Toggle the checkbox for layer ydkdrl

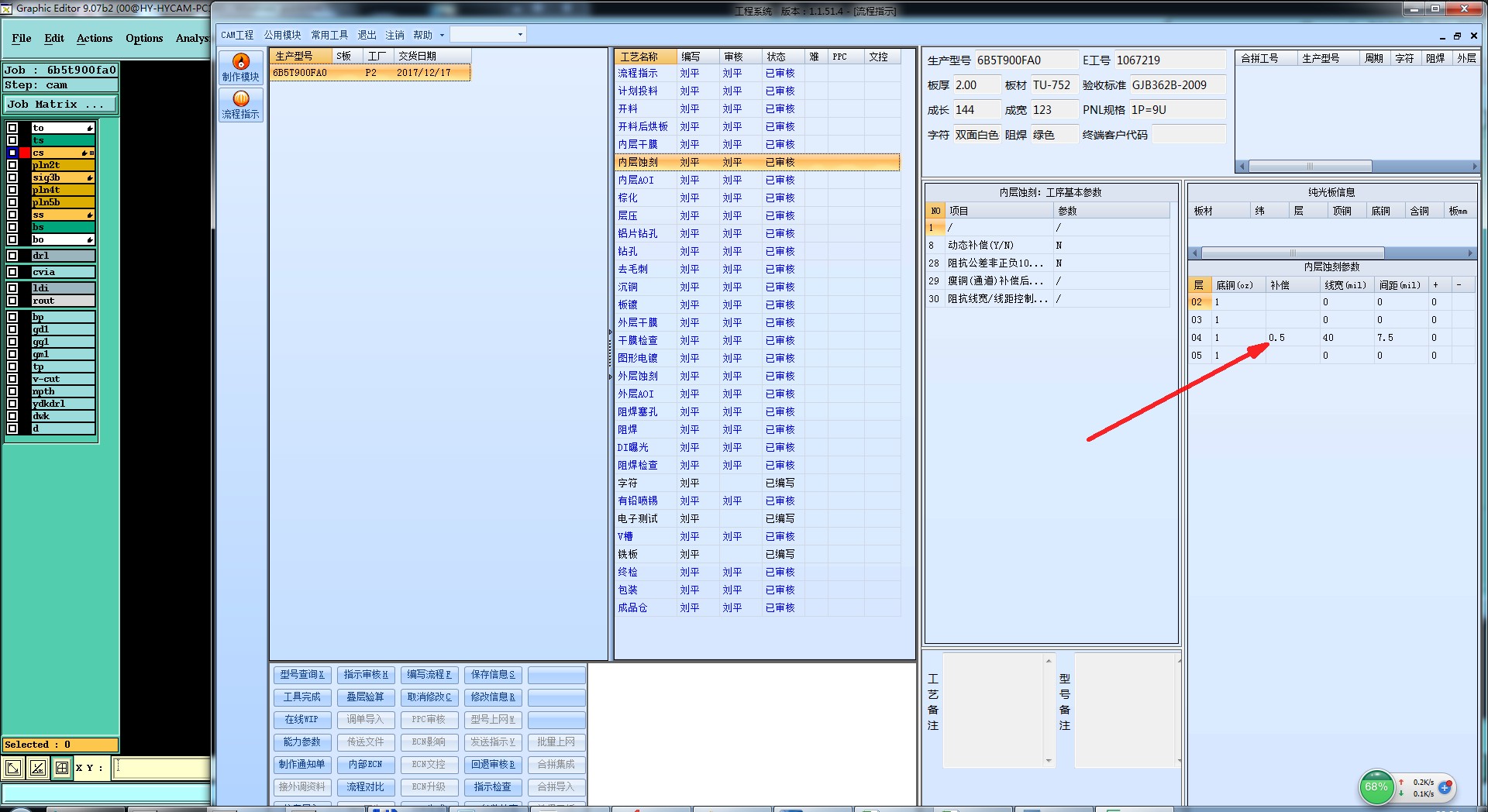click(12, 404)
